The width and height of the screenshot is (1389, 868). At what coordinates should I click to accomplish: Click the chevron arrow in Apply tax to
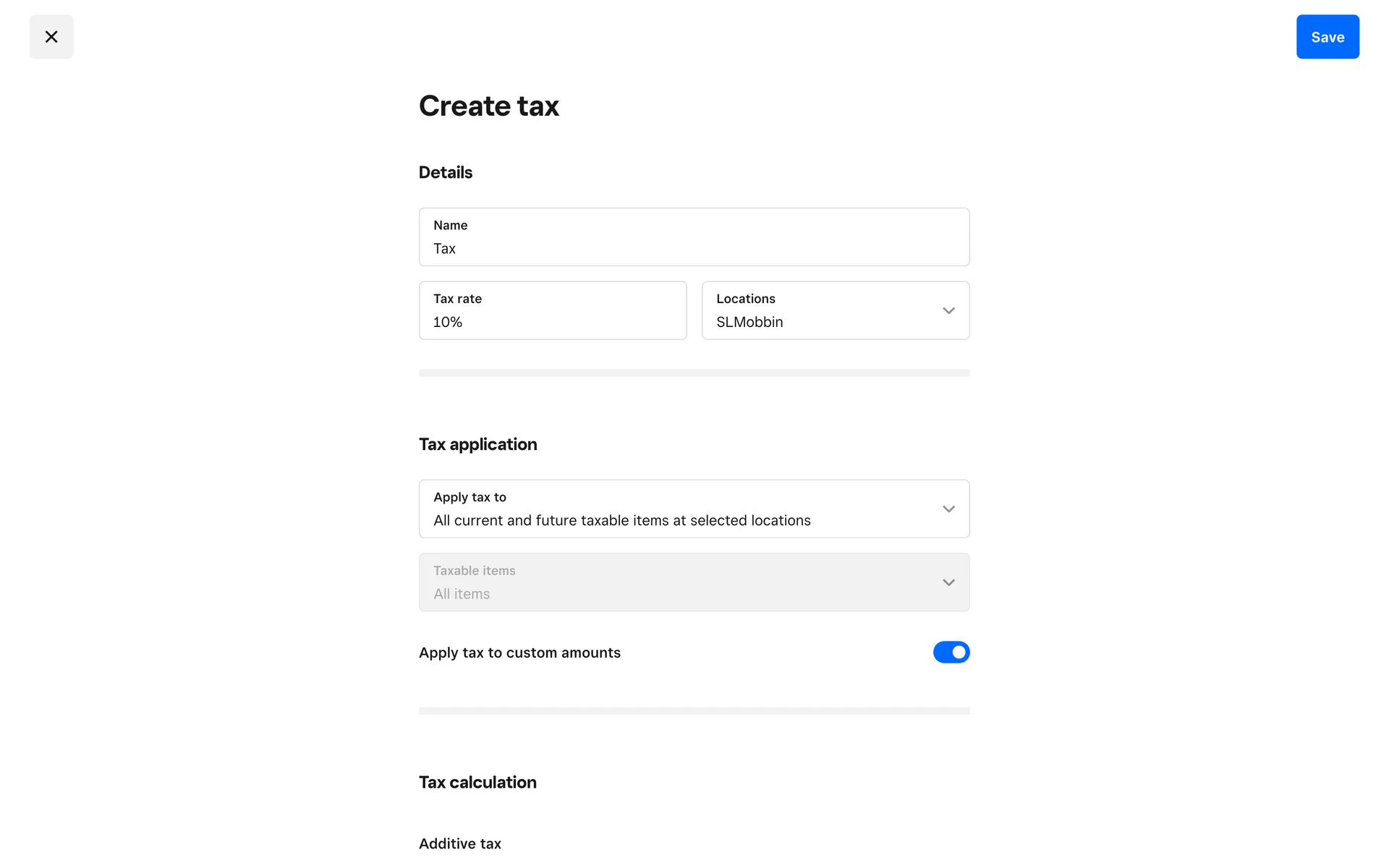[x=948, y=509]
